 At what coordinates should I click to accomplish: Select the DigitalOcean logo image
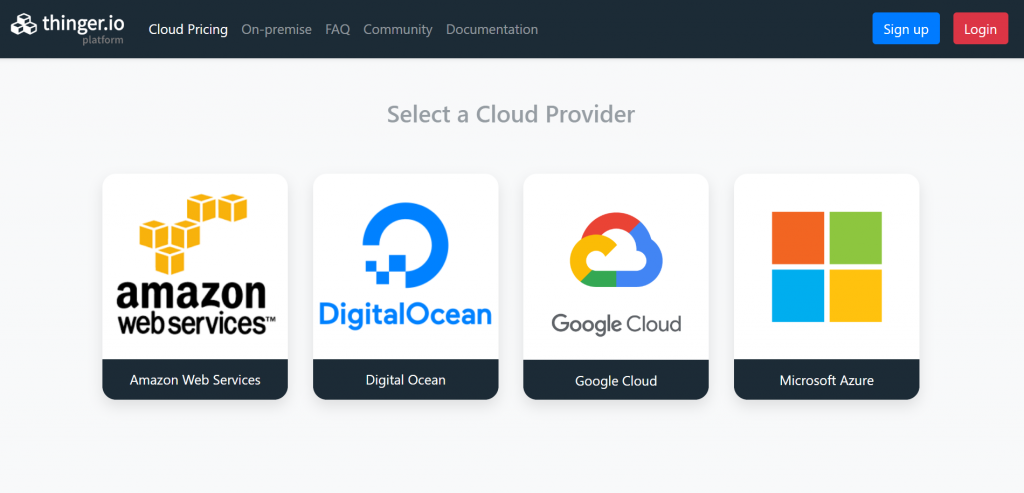[x=406, y=264]
